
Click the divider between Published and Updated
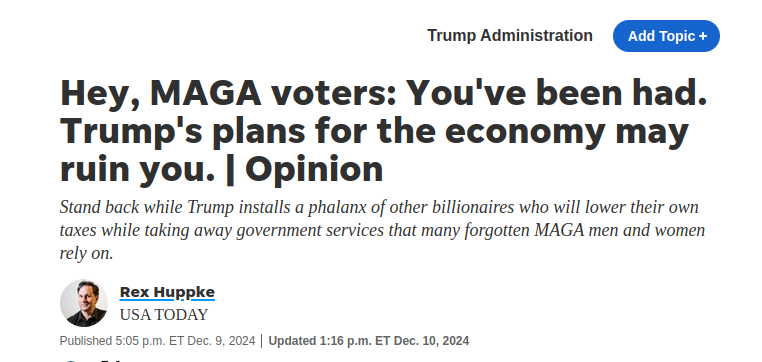(262, 341)
